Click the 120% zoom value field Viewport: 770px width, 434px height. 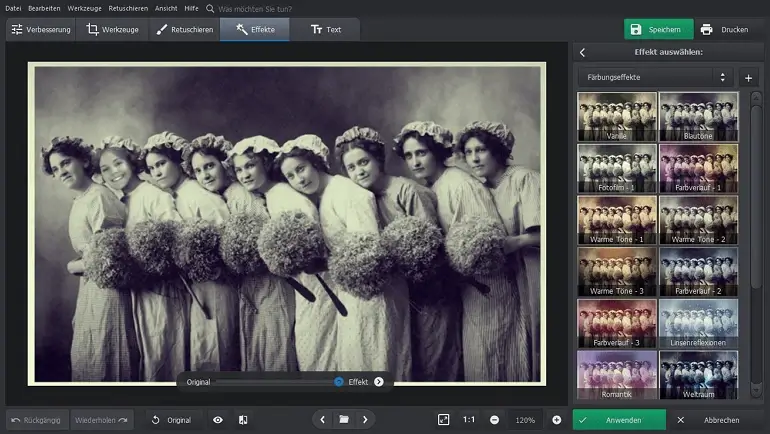(x=525, y=420)
